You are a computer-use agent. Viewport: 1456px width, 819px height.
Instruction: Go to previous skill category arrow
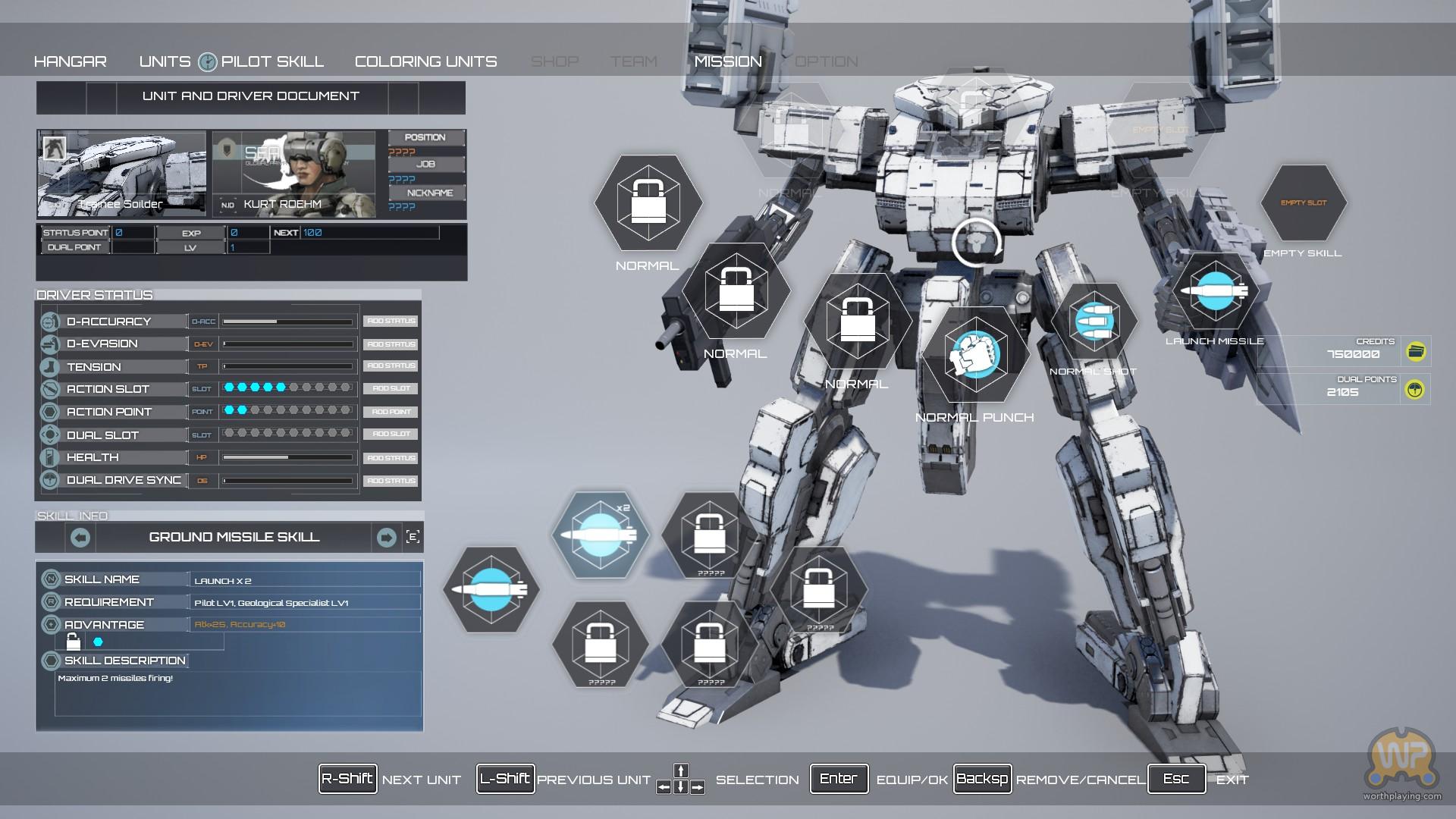pos(80,538)
